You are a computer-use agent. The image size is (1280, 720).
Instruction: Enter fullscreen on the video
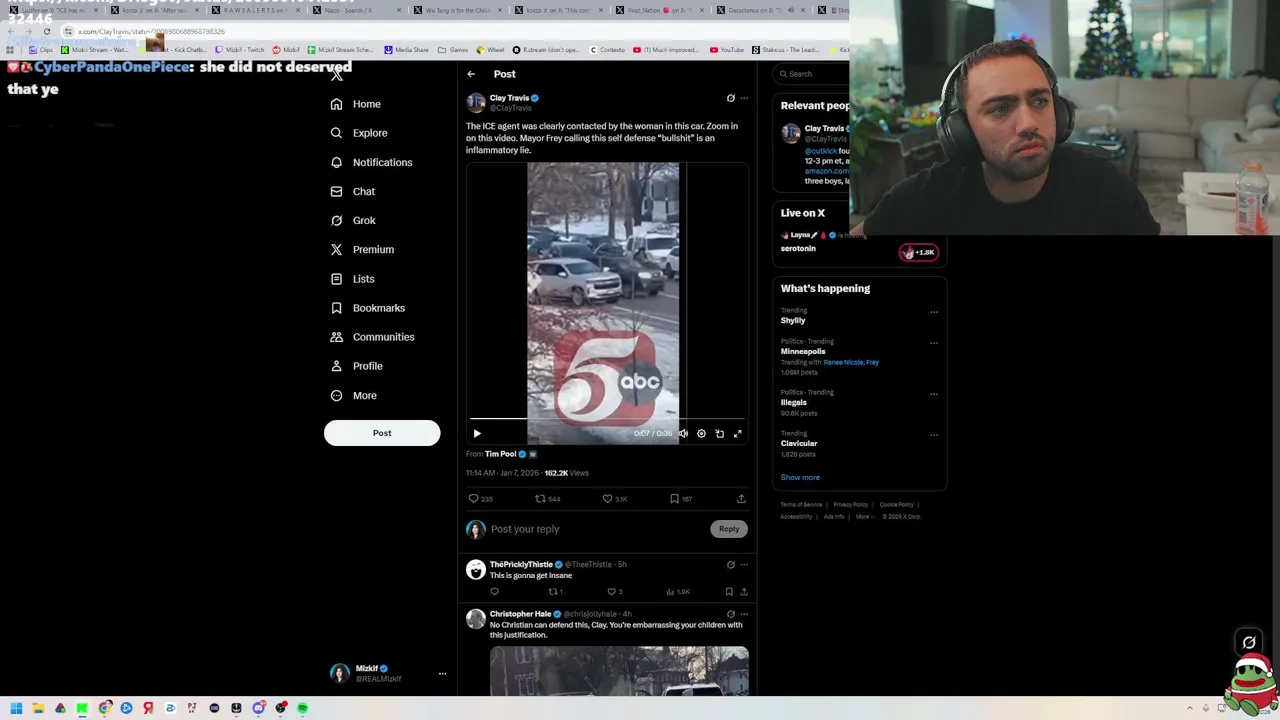click(737, 434)
